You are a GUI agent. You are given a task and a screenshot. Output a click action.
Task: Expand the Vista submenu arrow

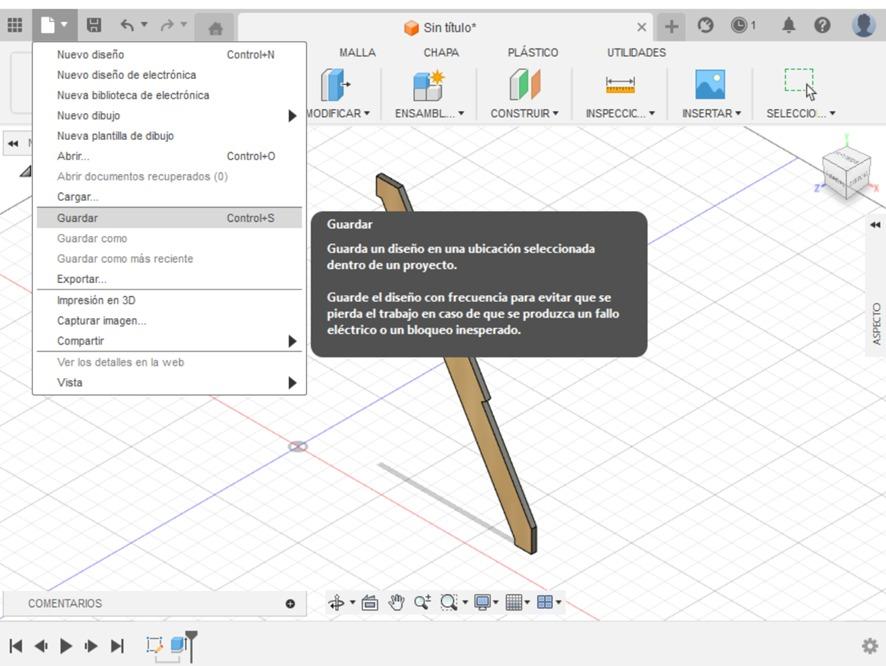coord(292,383)
